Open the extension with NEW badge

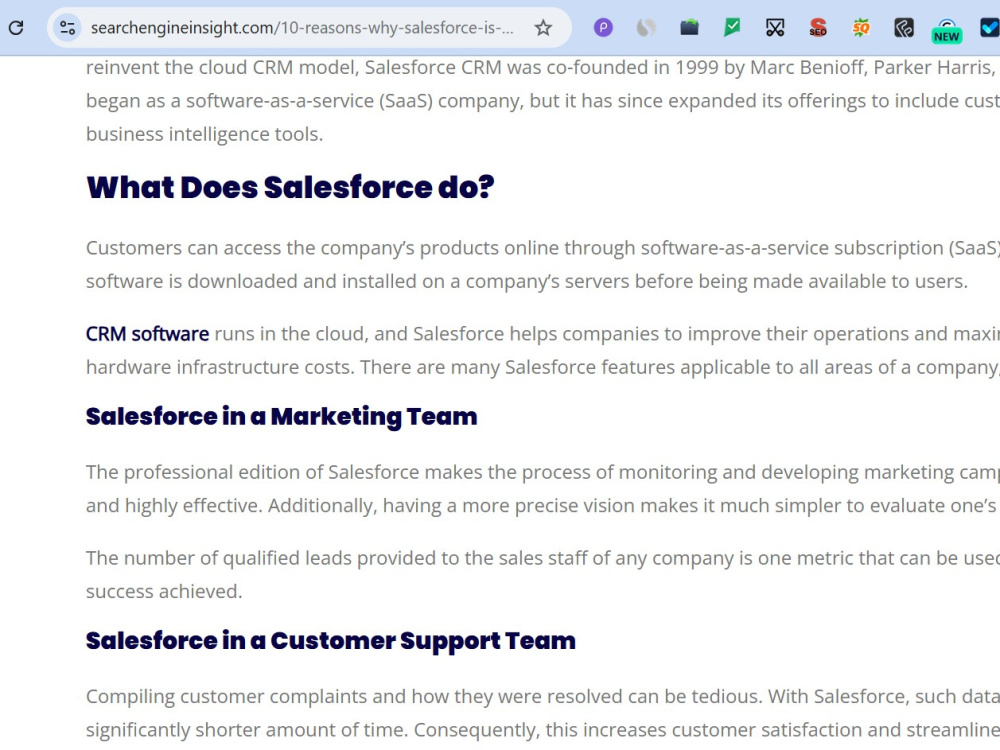(946, 30)
